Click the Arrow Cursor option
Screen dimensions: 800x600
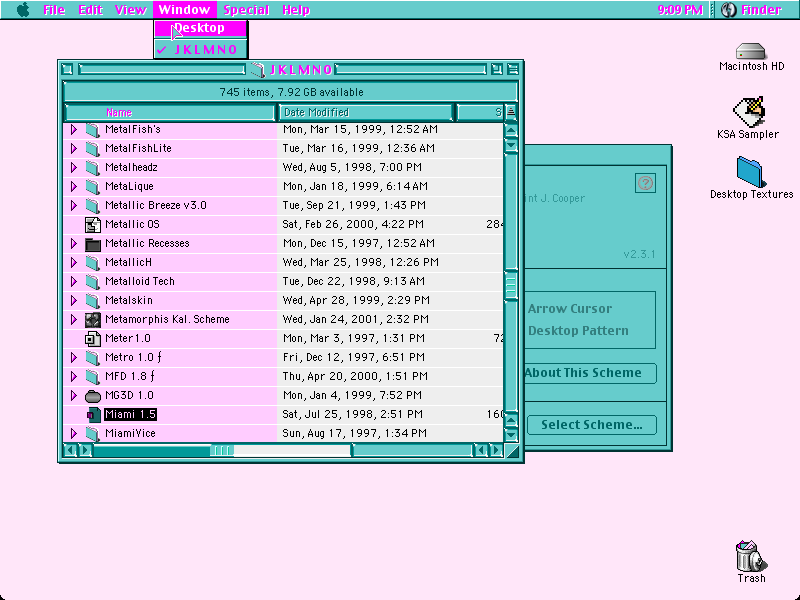point(570,309)
